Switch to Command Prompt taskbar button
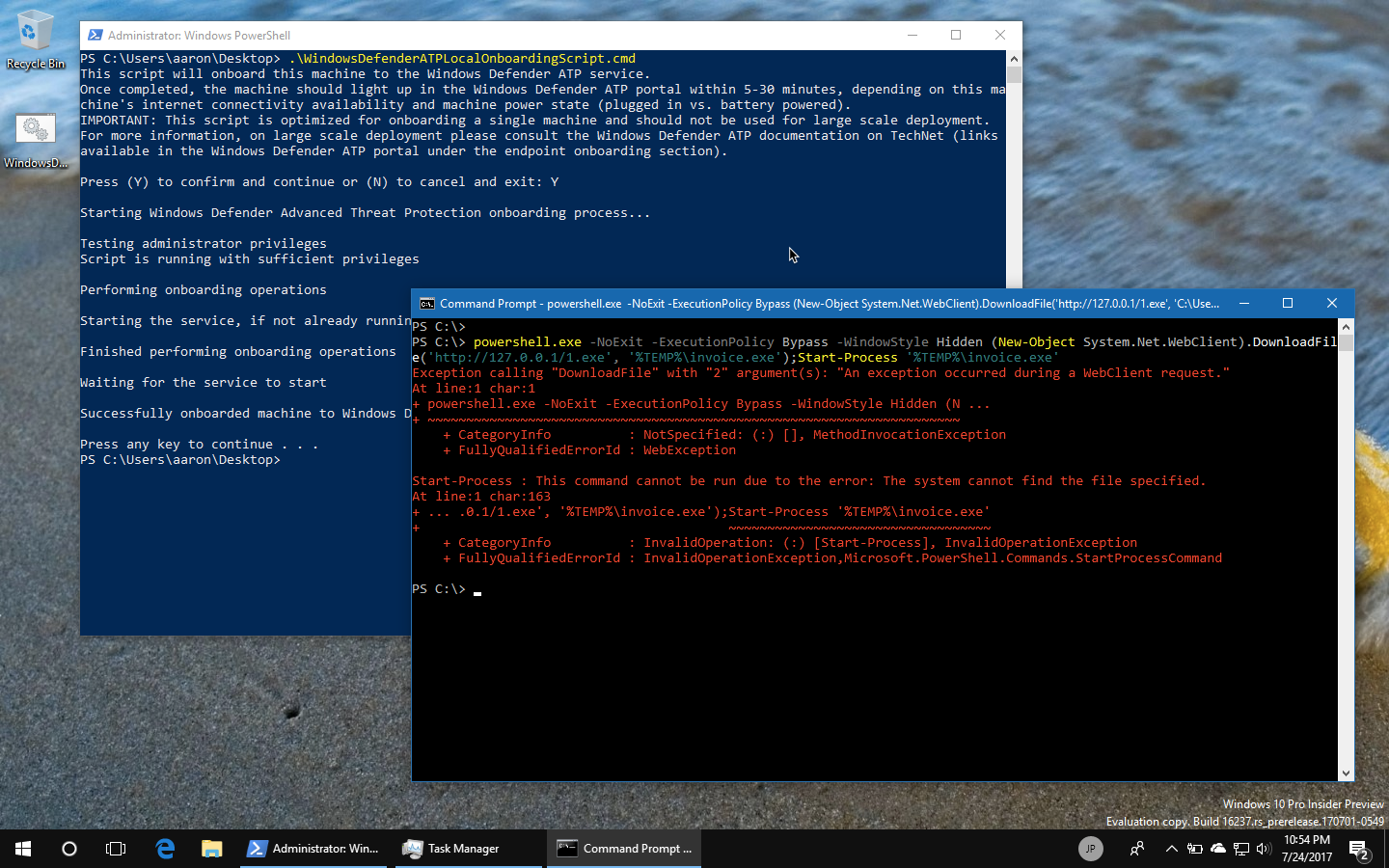The image size is (1389, 868). (x=625, y=849)
